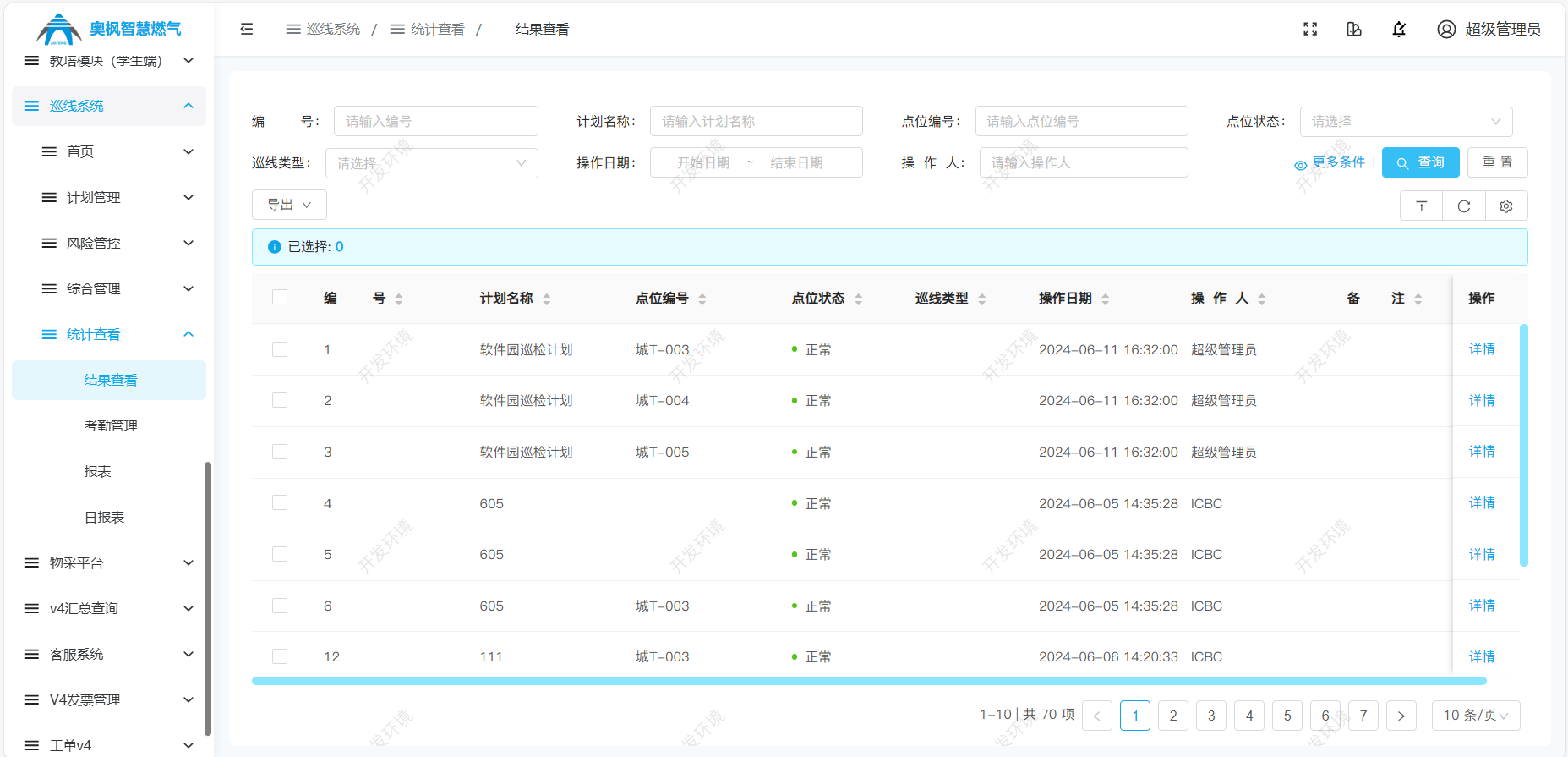Check the checkbox for row 5
Image resolution: width=1568 pixels, height=757 pixels.
tap(280, 554)
